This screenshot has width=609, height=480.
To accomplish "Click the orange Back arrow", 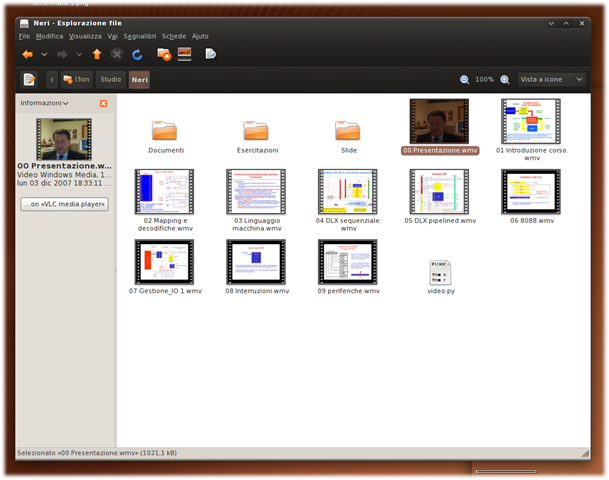I will pos(27,54).
